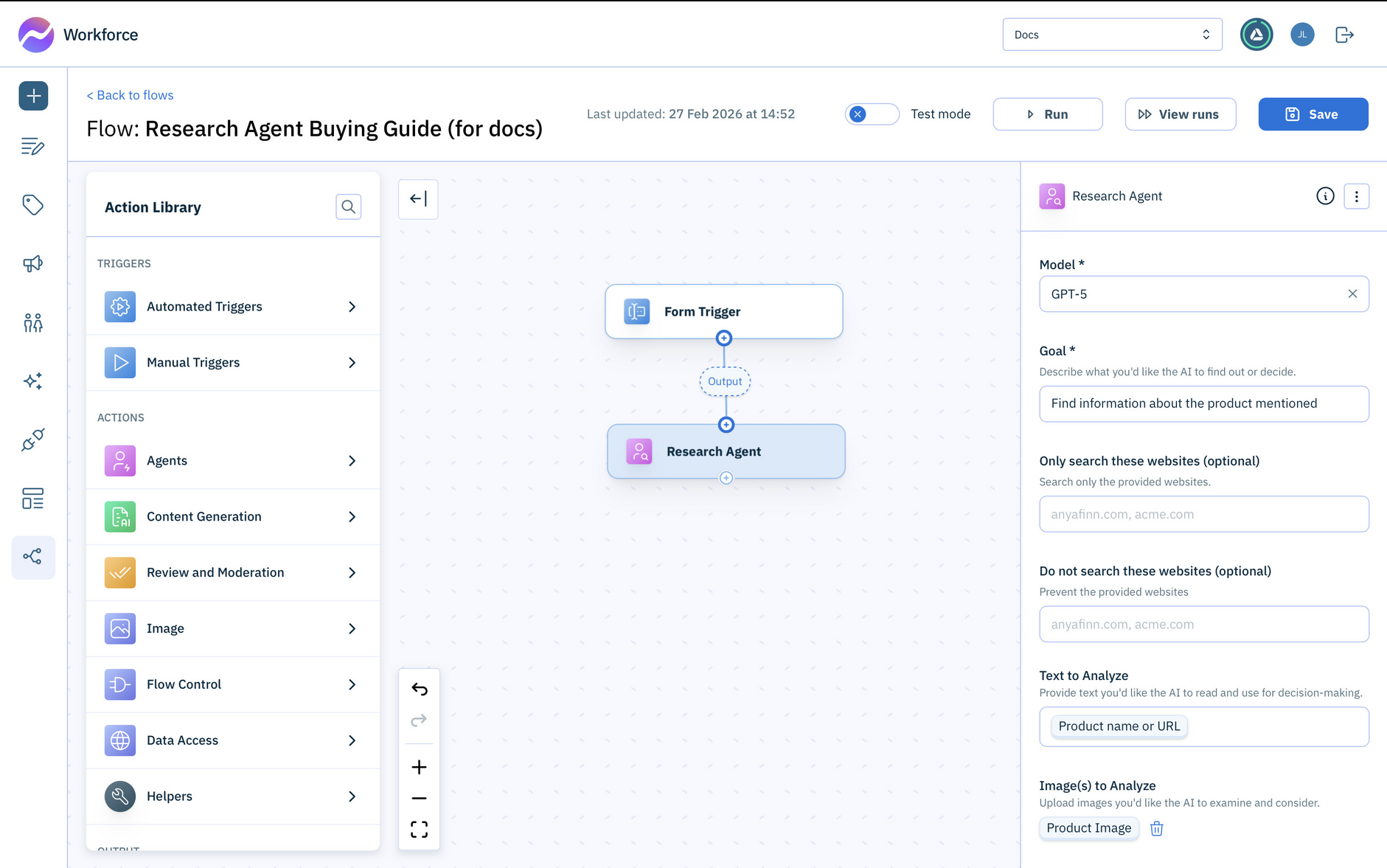
Task: Click the search icon in Action Library
Action: [x=348, y=207]
